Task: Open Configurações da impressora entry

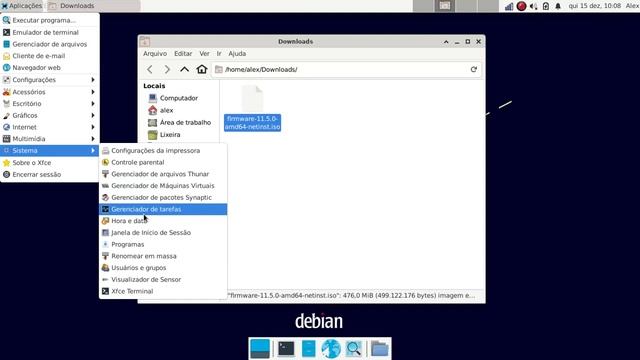Action: [x=163, y=151]
